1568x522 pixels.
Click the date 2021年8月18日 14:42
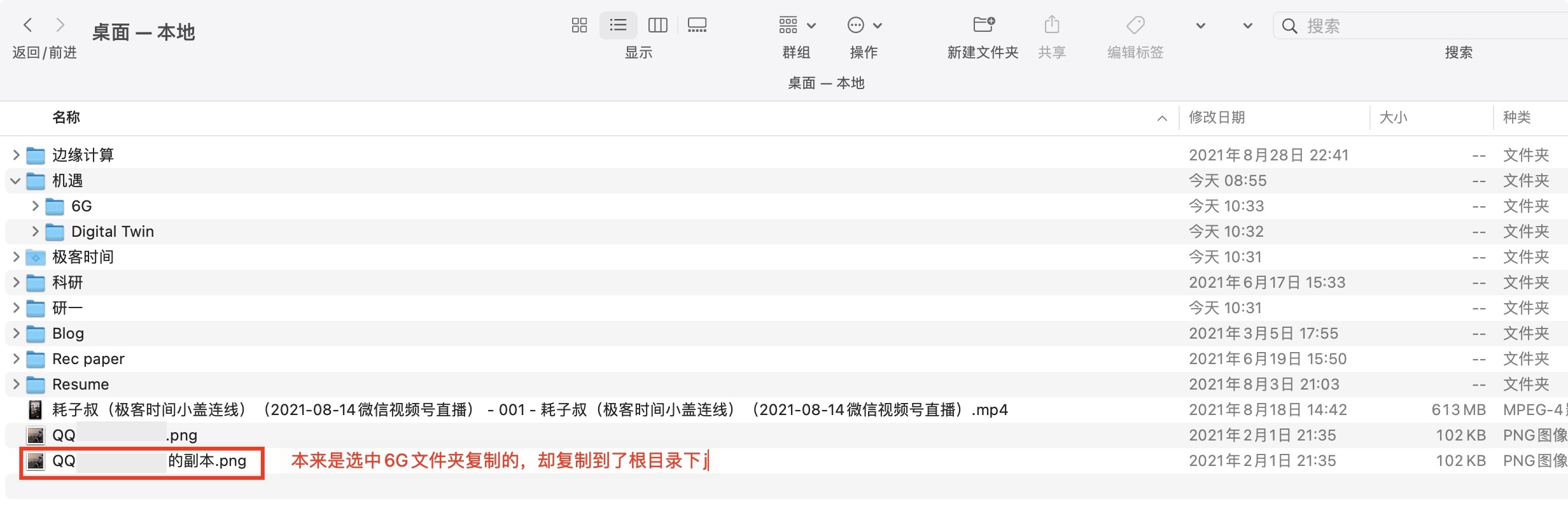click(x=1268, y=409)
